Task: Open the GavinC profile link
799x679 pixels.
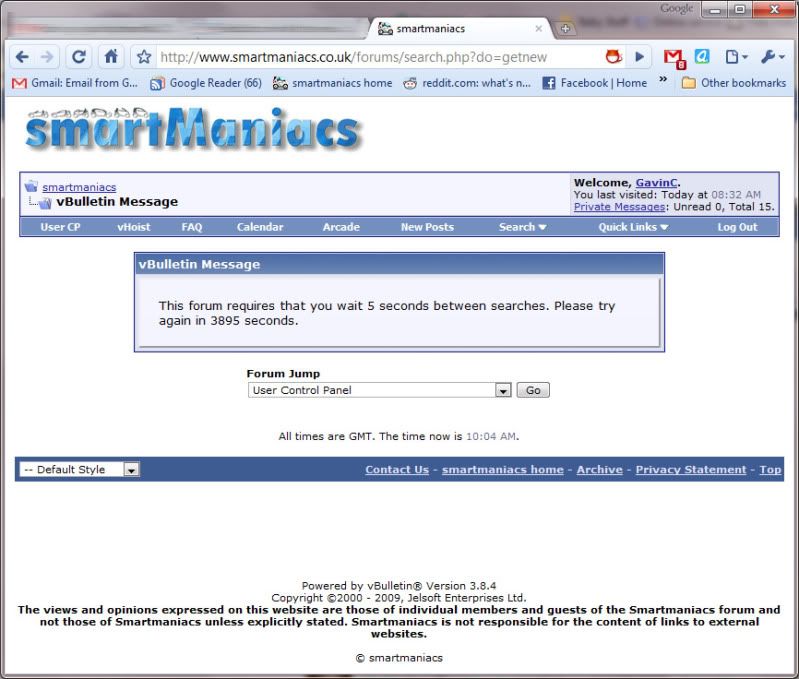Action: pos(656,182)
